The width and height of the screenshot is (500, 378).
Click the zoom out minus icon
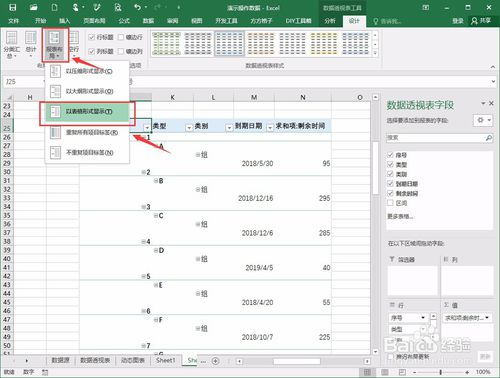coord(415,372)
